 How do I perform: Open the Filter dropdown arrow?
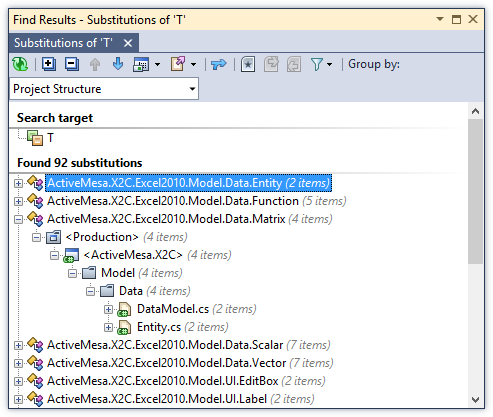tap(329, 64)
